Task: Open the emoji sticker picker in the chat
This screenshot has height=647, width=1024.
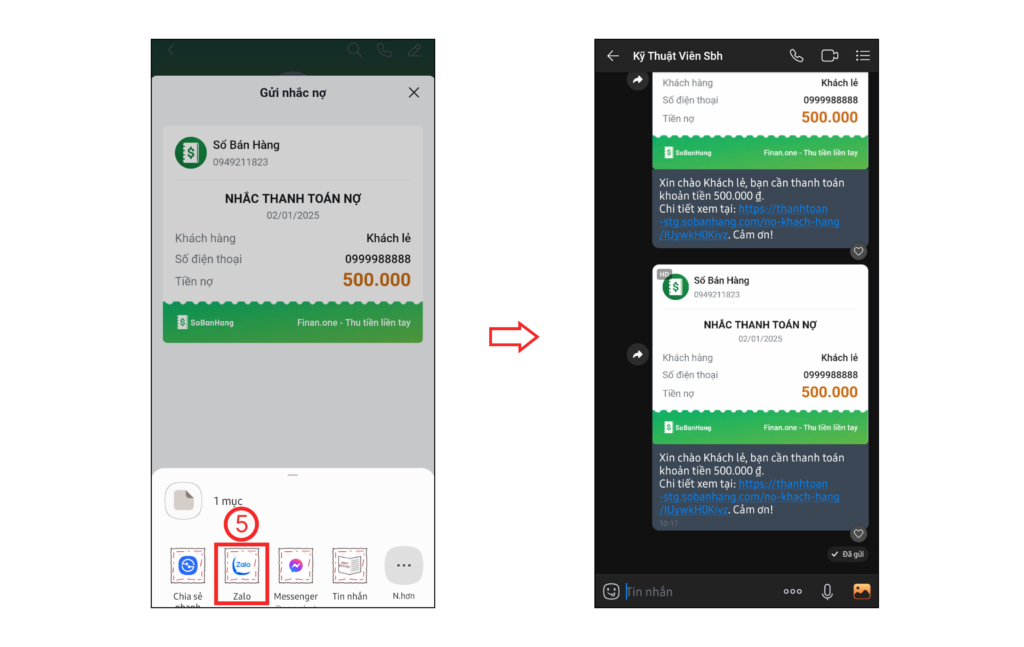Action: click(611, 592)
